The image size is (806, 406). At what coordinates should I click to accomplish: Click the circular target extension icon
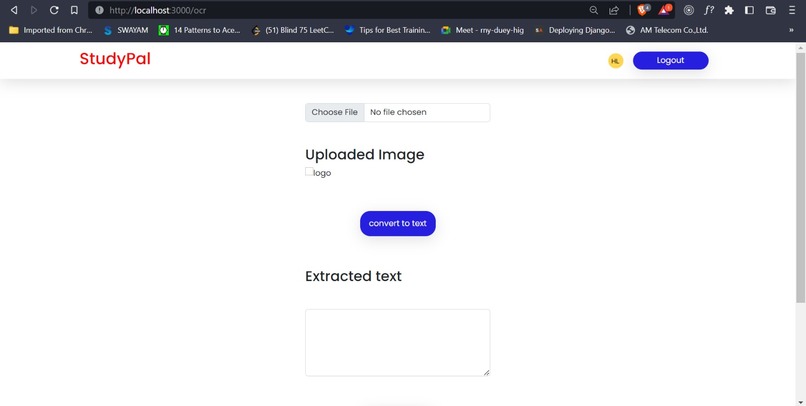689,10
